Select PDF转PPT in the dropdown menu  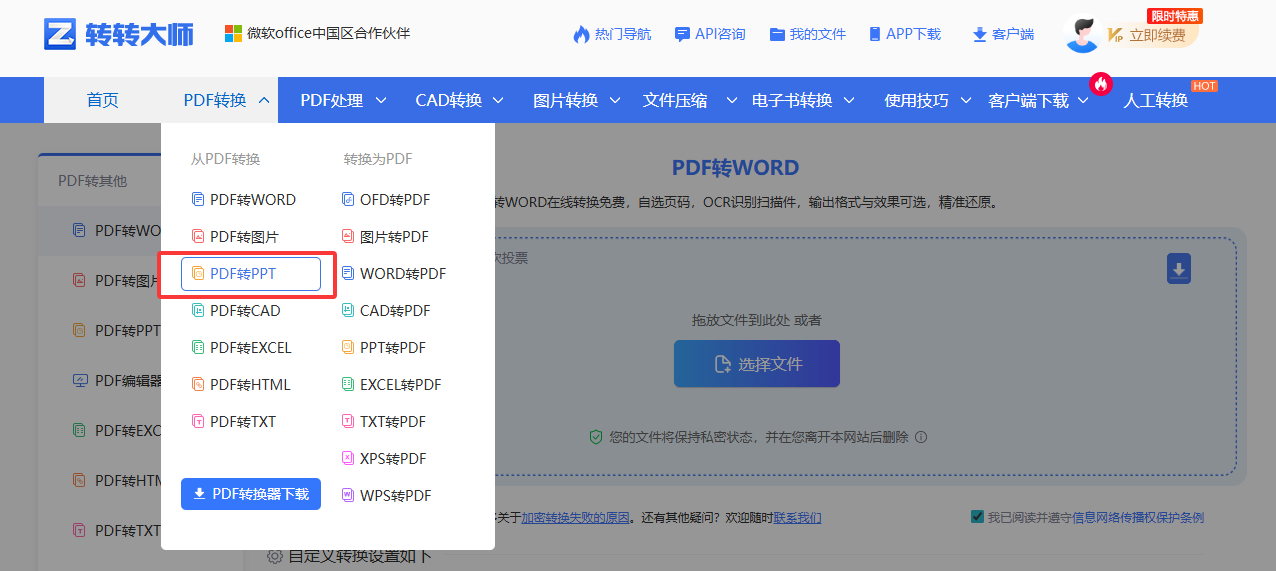(251, 274)
